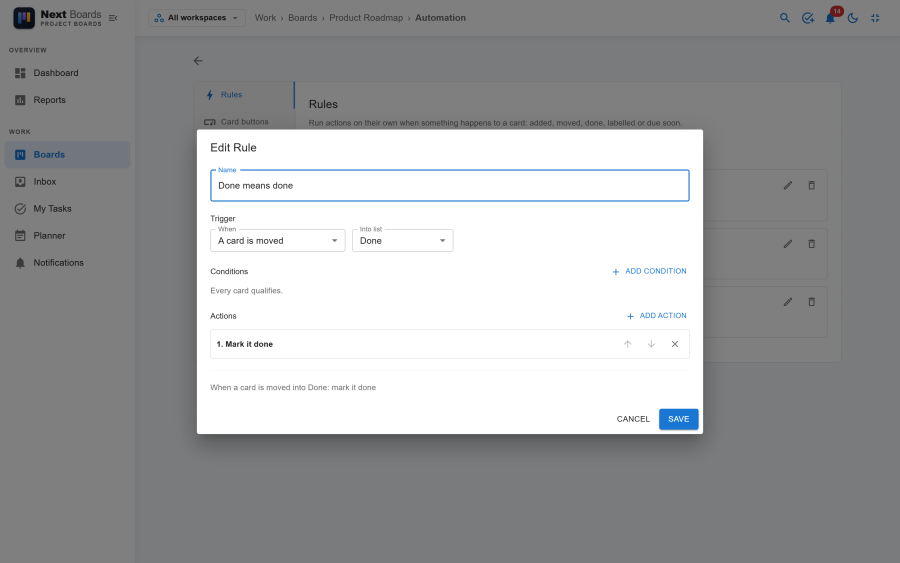Open the Into list dropdown
Viewport: 900px width, 563px height.
(402, 240)
